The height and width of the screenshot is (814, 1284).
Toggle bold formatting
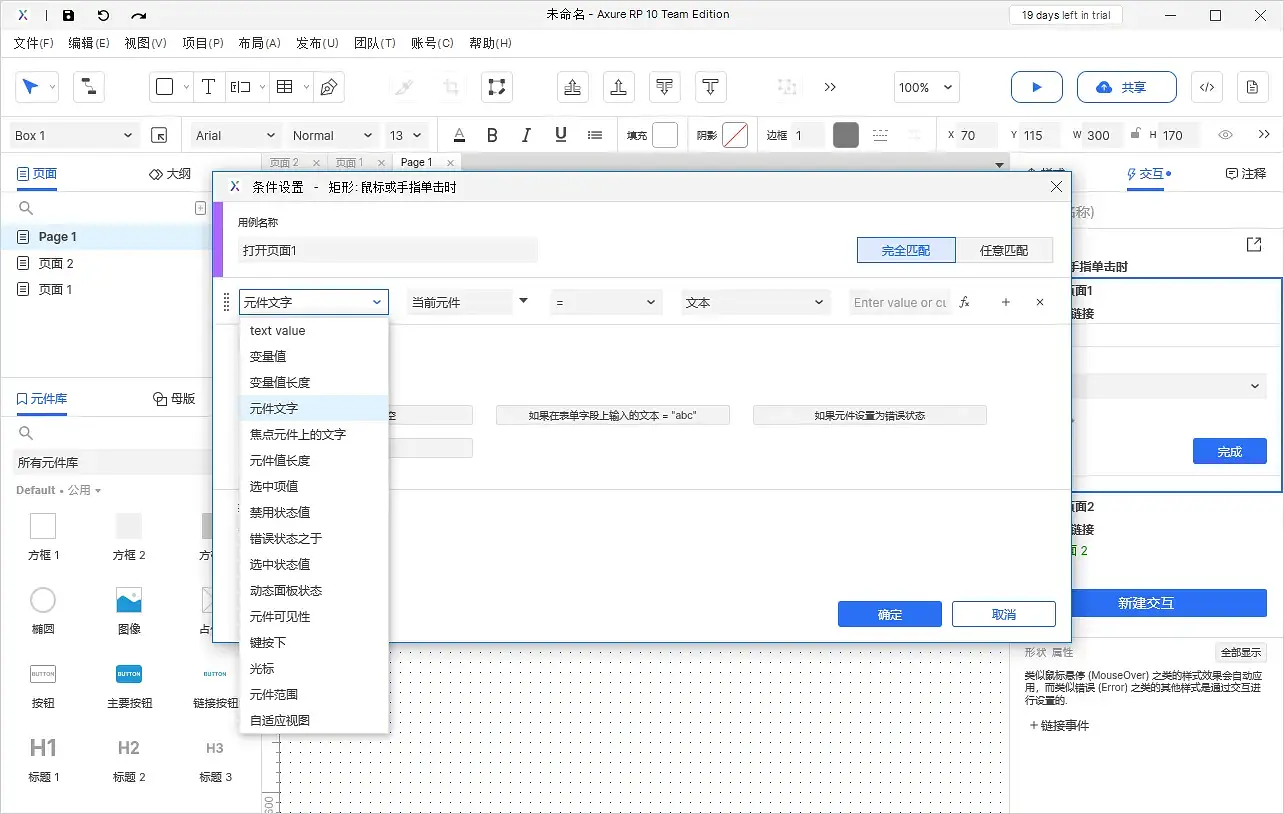pos(492,134)
